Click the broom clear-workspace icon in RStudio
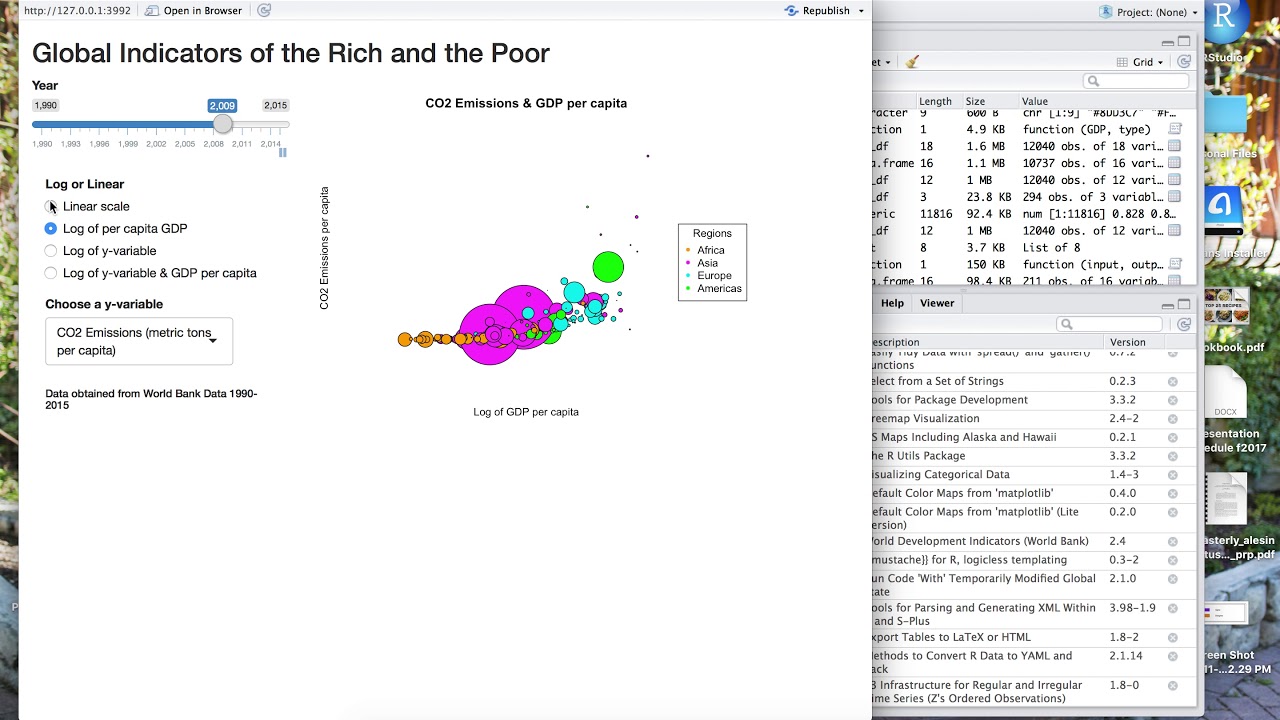This screenshot has height=720, width=1280. tap(912, 62)
